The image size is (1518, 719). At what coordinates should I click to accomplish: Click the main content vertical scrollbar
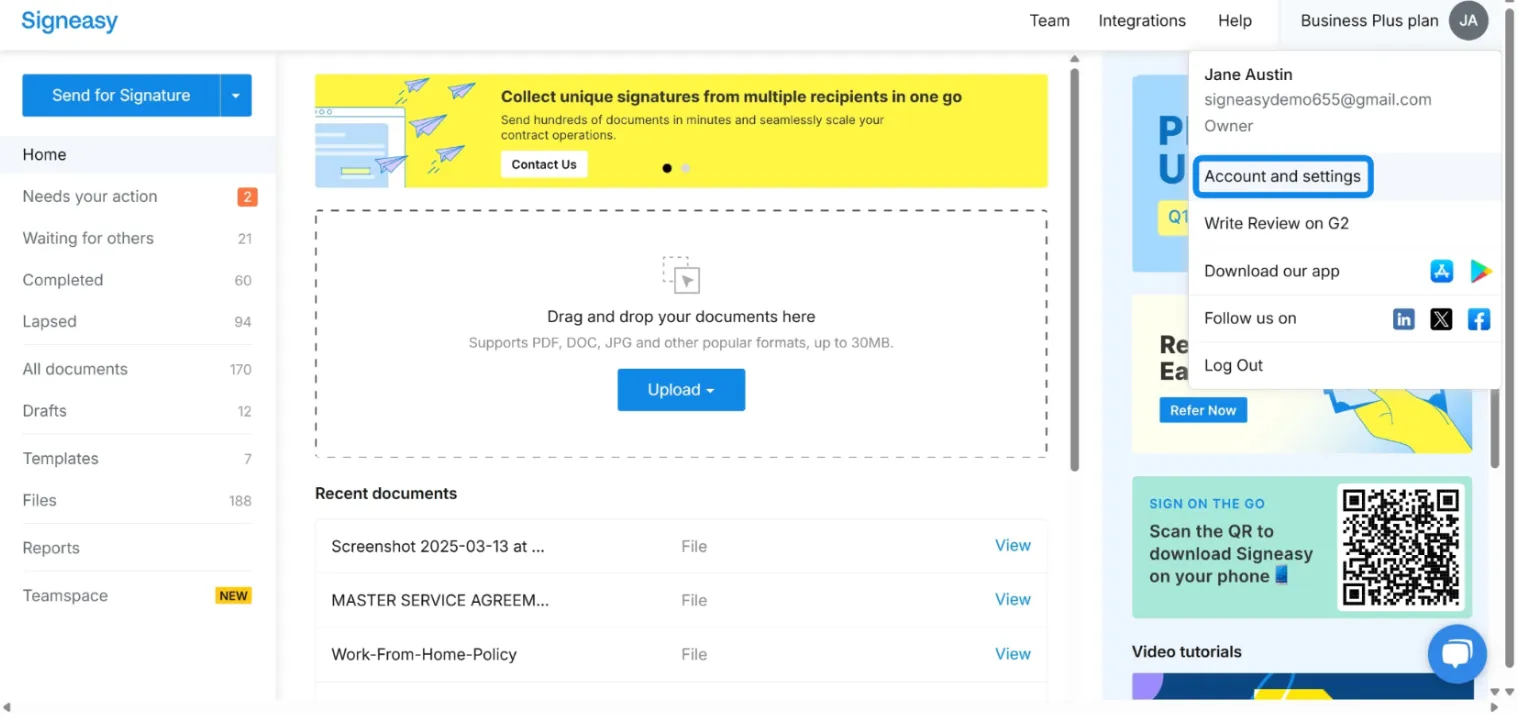coord(1075,269)
